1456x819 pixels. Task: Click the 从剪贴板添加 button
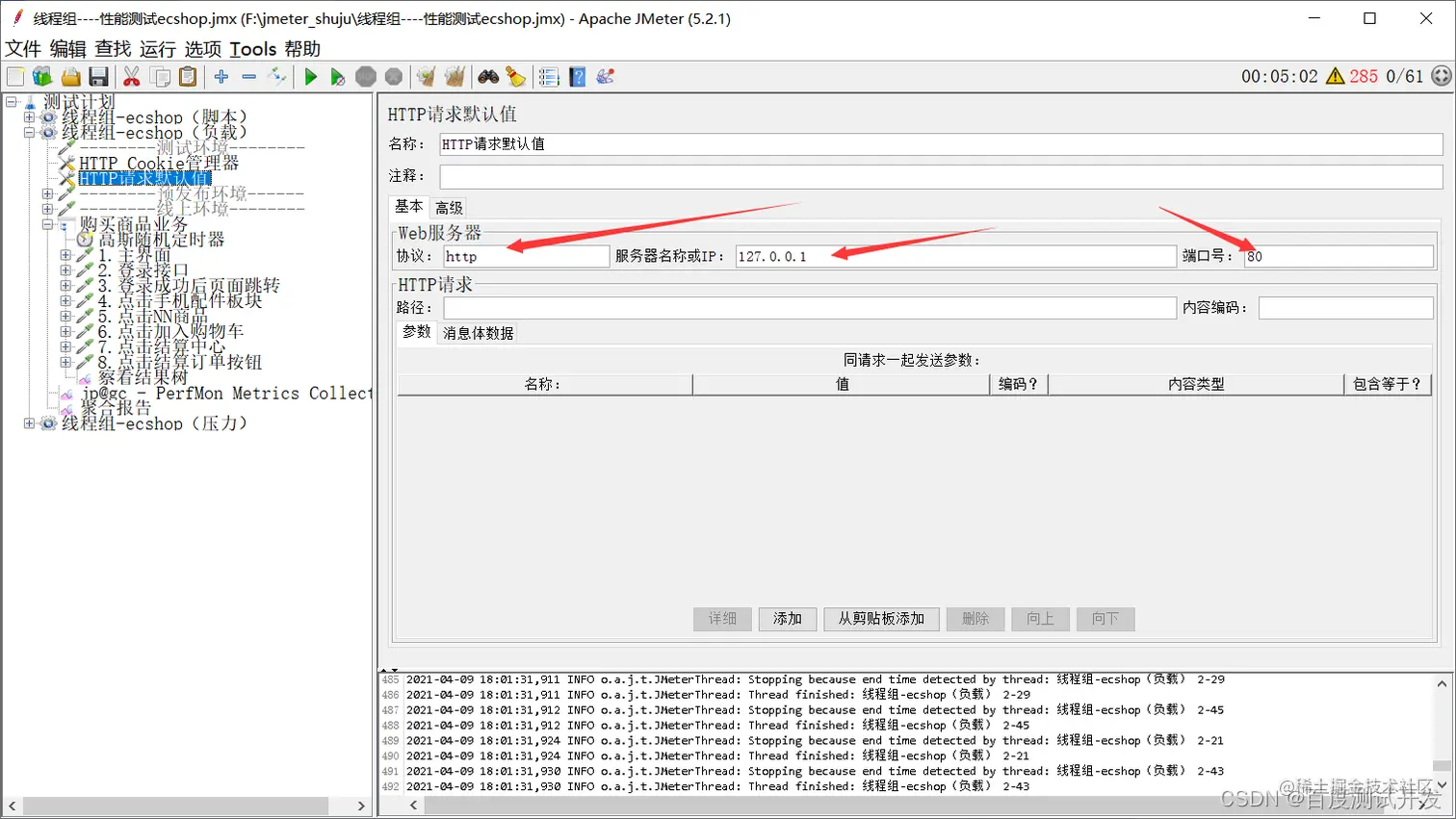tap(881, 619)
